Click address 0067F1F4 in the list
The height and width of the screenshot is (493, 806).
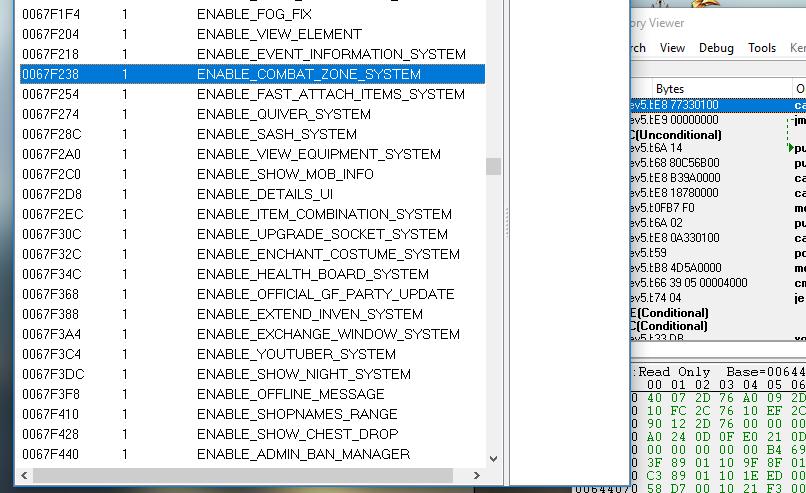(51, 14)
